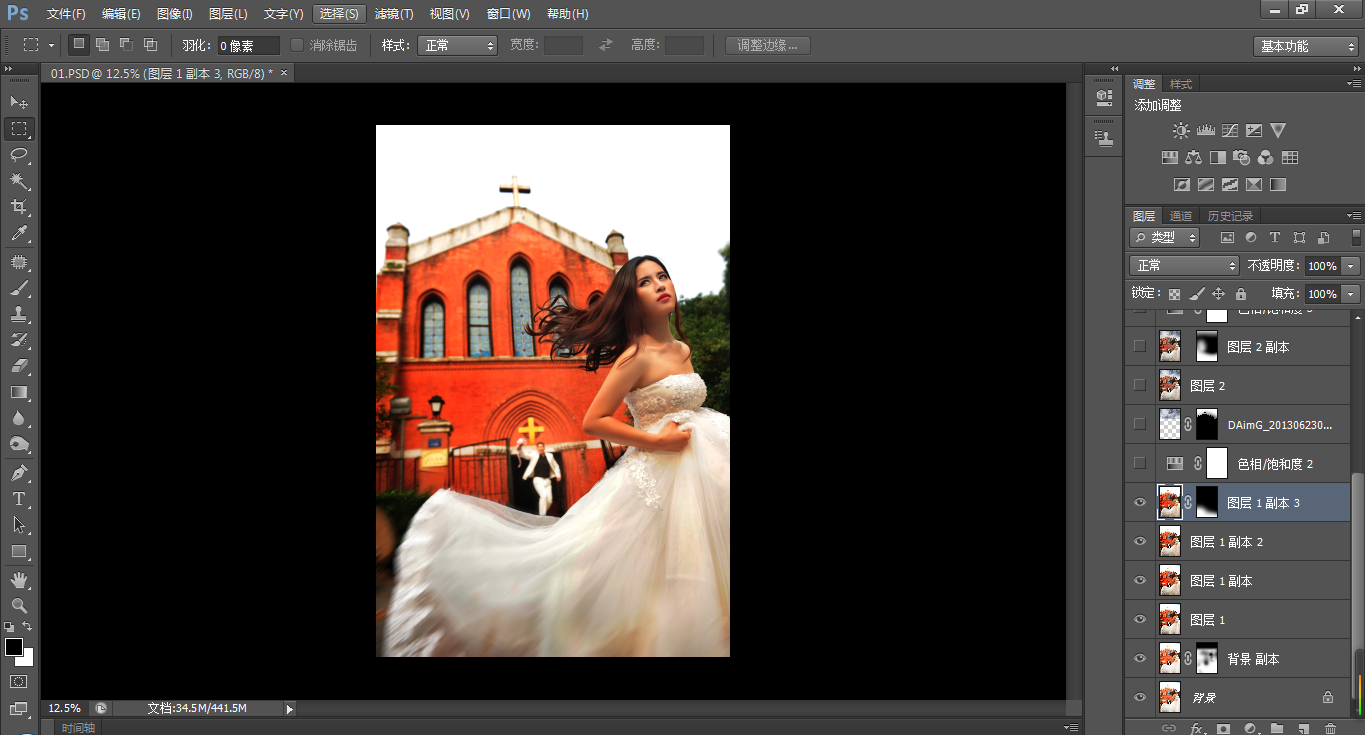Image resolution: width=1365 pixels, height=735 pixels.
Task: Hide the 背景 副本 layer
Action: pos(1140,659)
